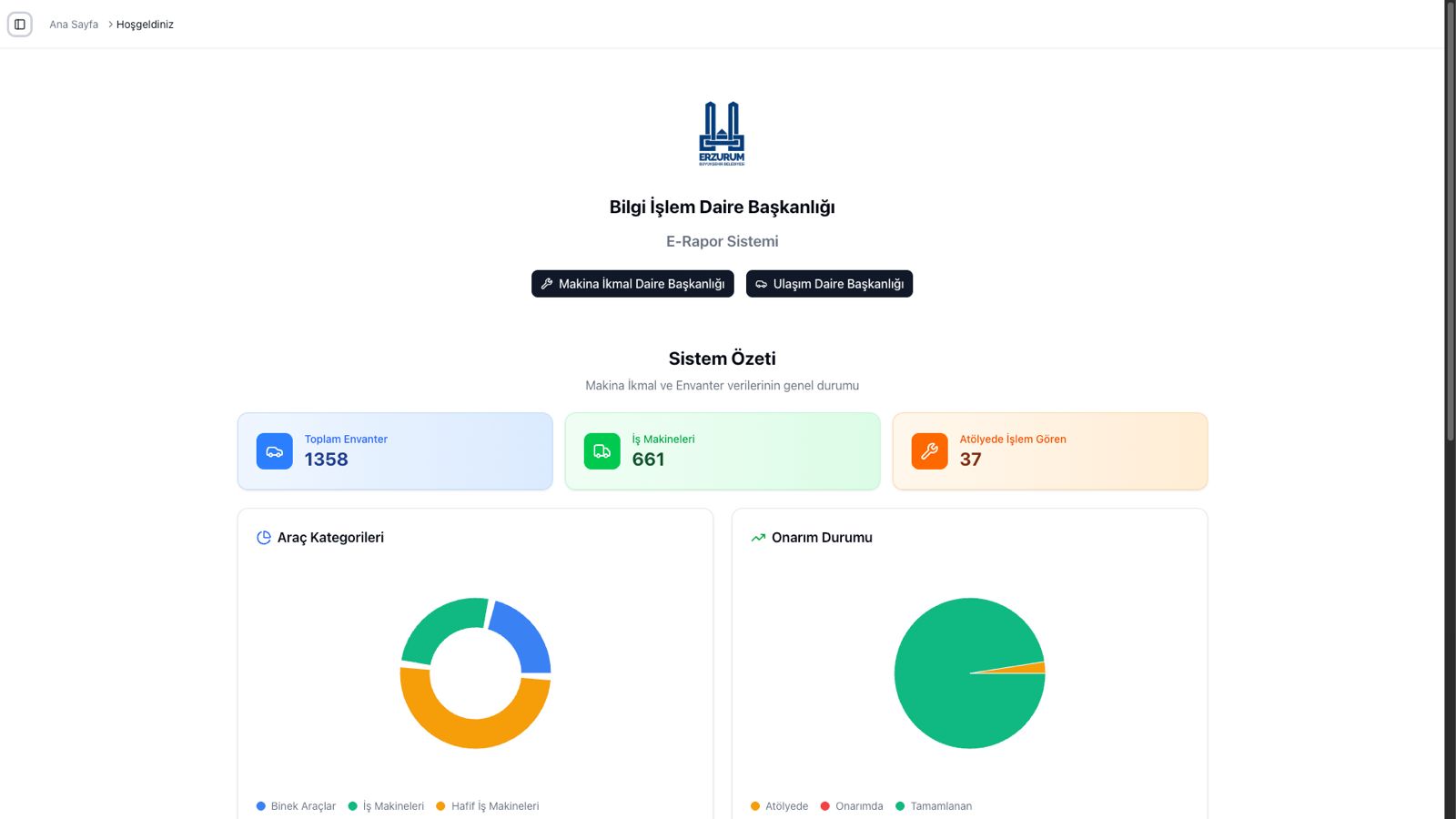Open Ulaşım Daire Başkanlığı

[829, 284]
